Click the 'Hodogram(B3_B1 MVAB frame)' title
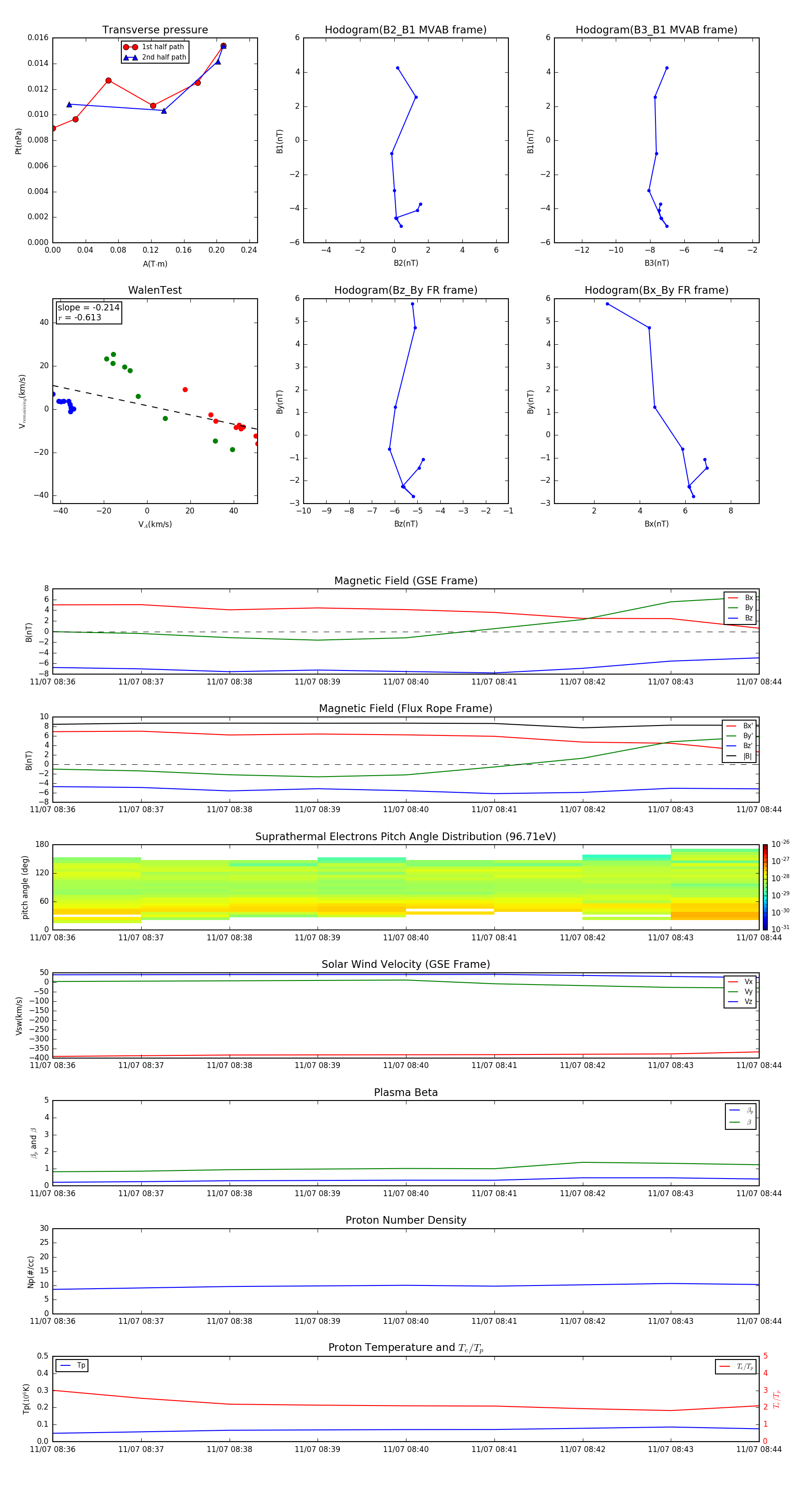812x1489 pixels. pos(656,30)
